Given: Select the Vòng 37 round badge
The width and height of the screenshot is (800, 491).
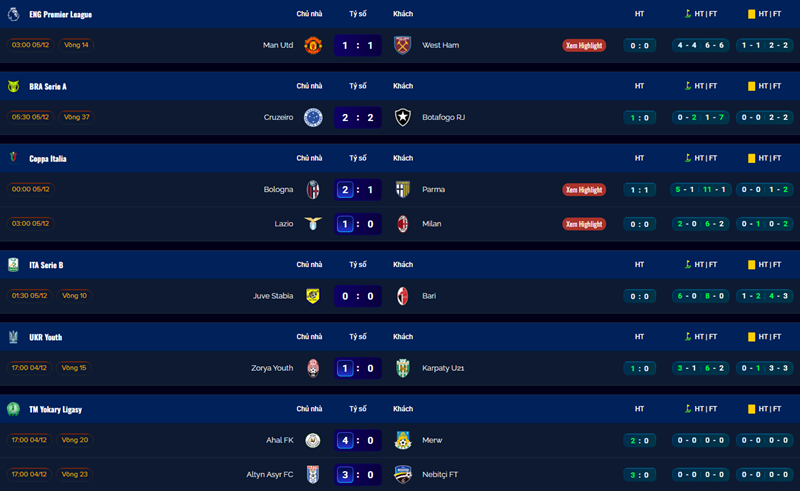Looking at the screenshot, I should pos(76,117).
